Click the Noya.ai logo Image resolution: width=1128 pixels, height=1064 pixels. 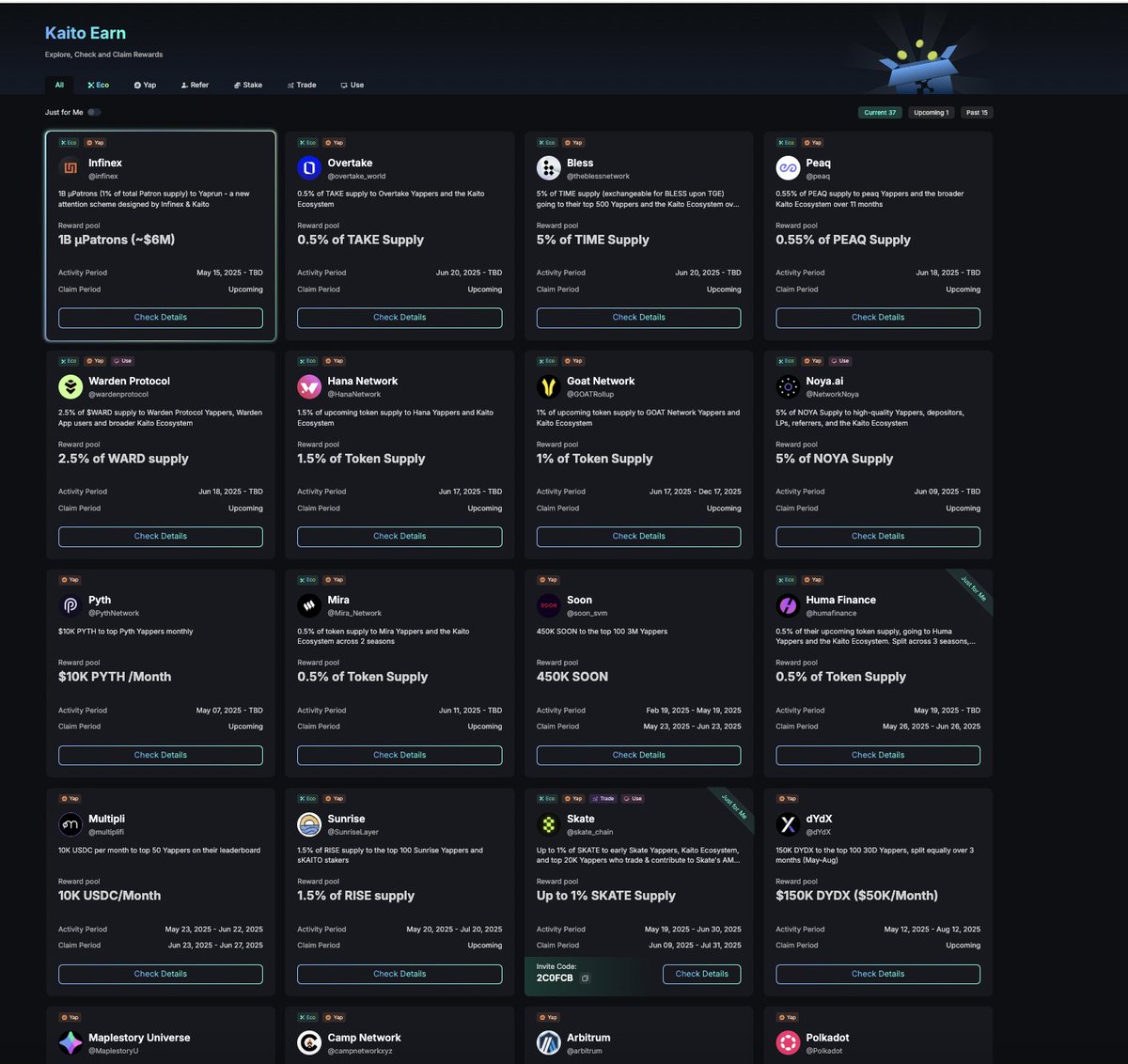(788, 386)
